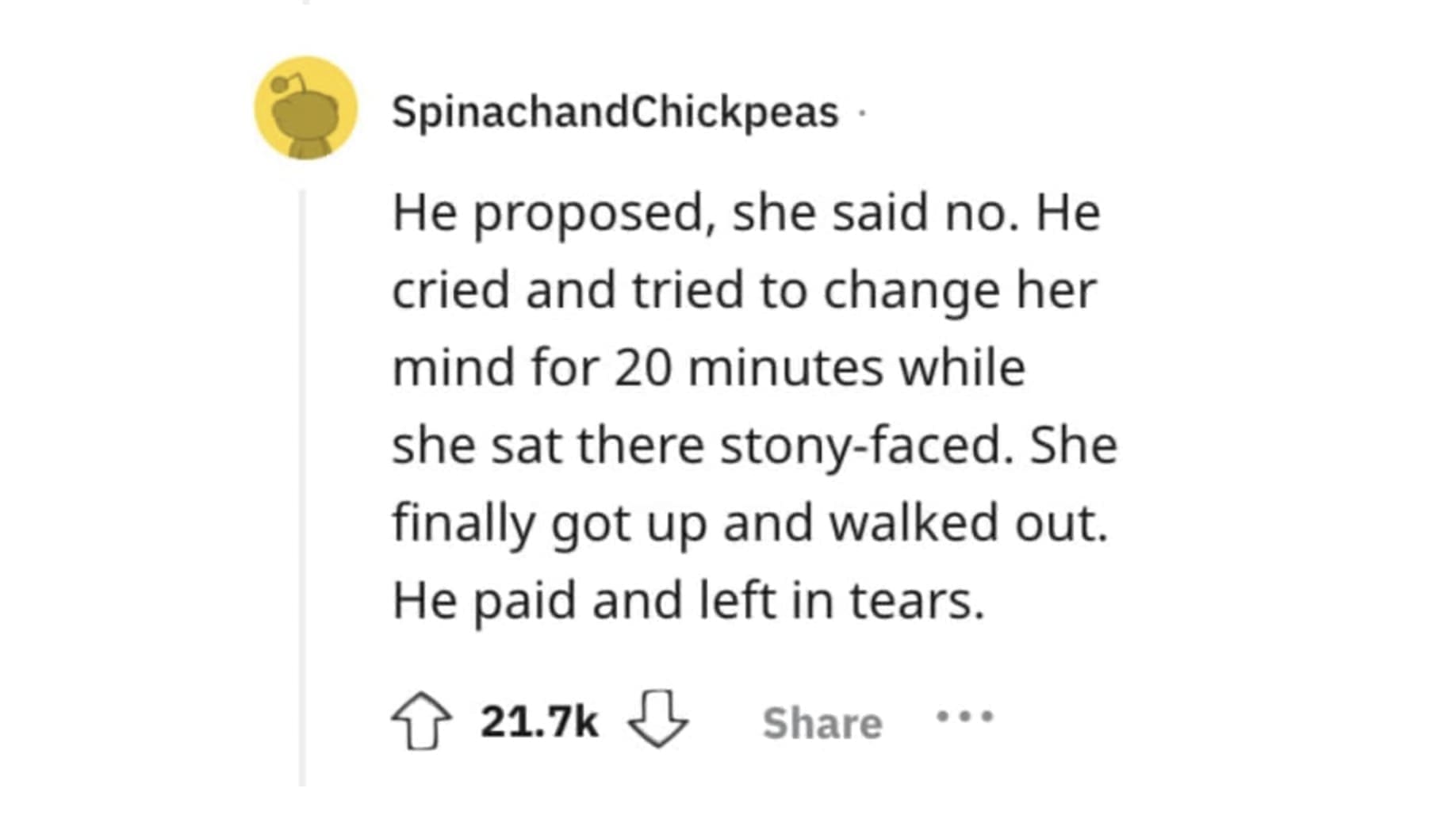Click the 21.7k vote count
The image size is (1456, 815).
538,721
